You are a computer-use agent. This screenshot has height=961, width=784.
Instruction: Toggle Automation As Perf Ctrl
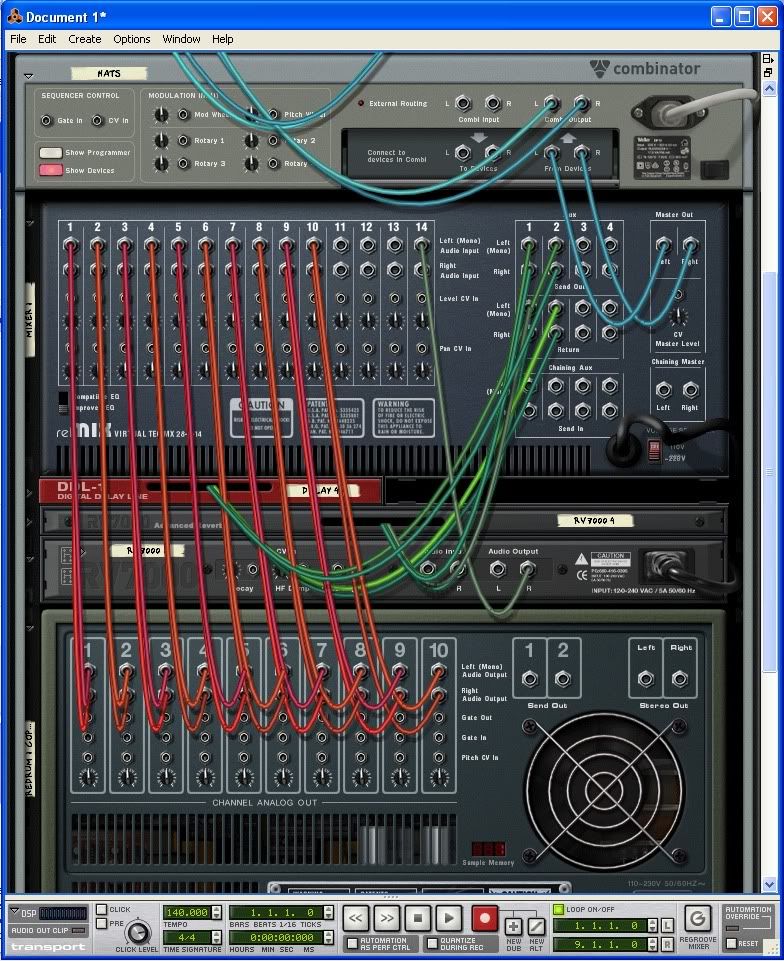tap(352, 943)
